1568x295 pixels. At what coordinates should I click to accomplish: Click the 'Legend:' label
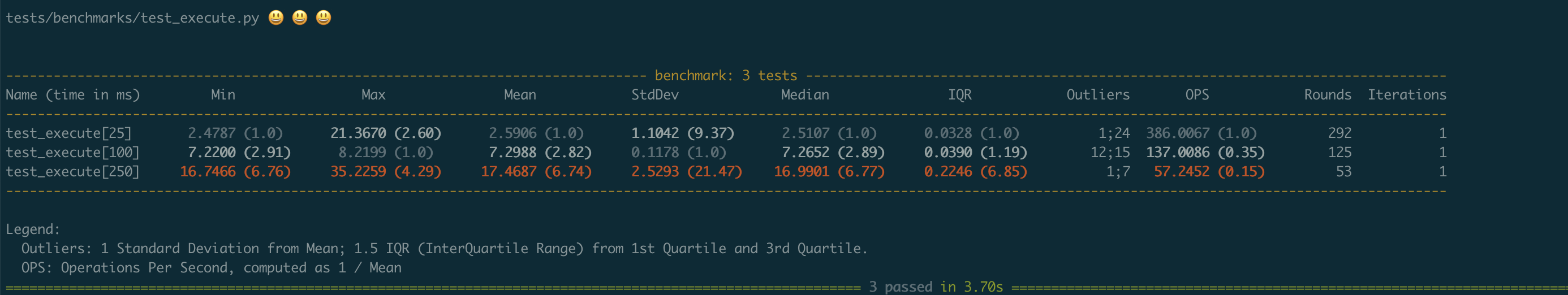pyautogui.click(x=33, y=229)
